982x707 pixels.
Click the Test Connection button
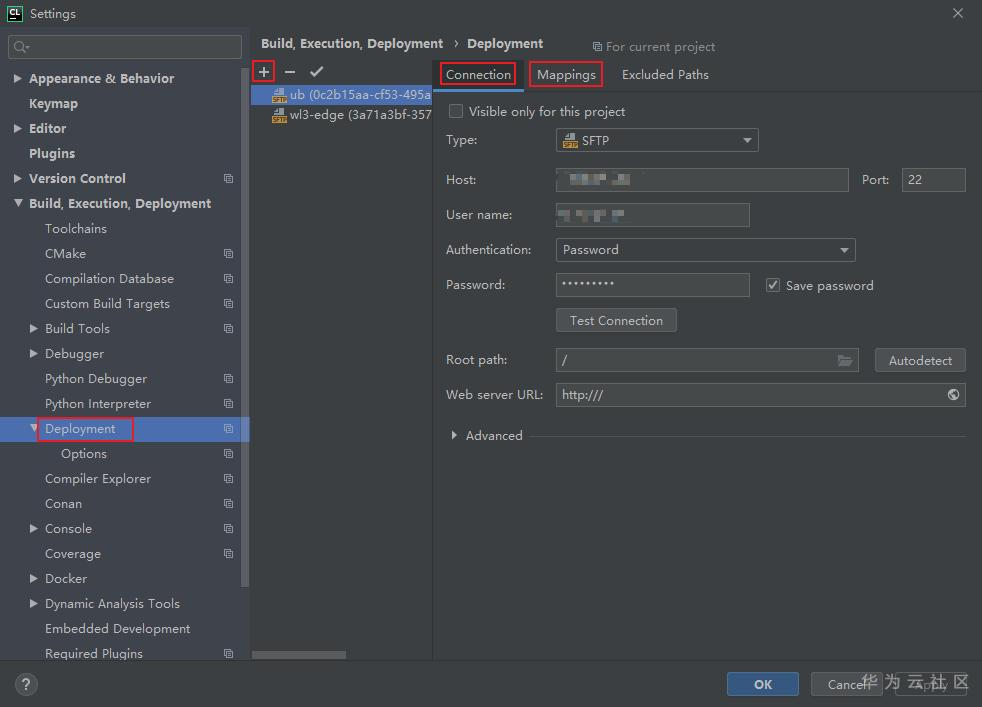coord(616,321)
